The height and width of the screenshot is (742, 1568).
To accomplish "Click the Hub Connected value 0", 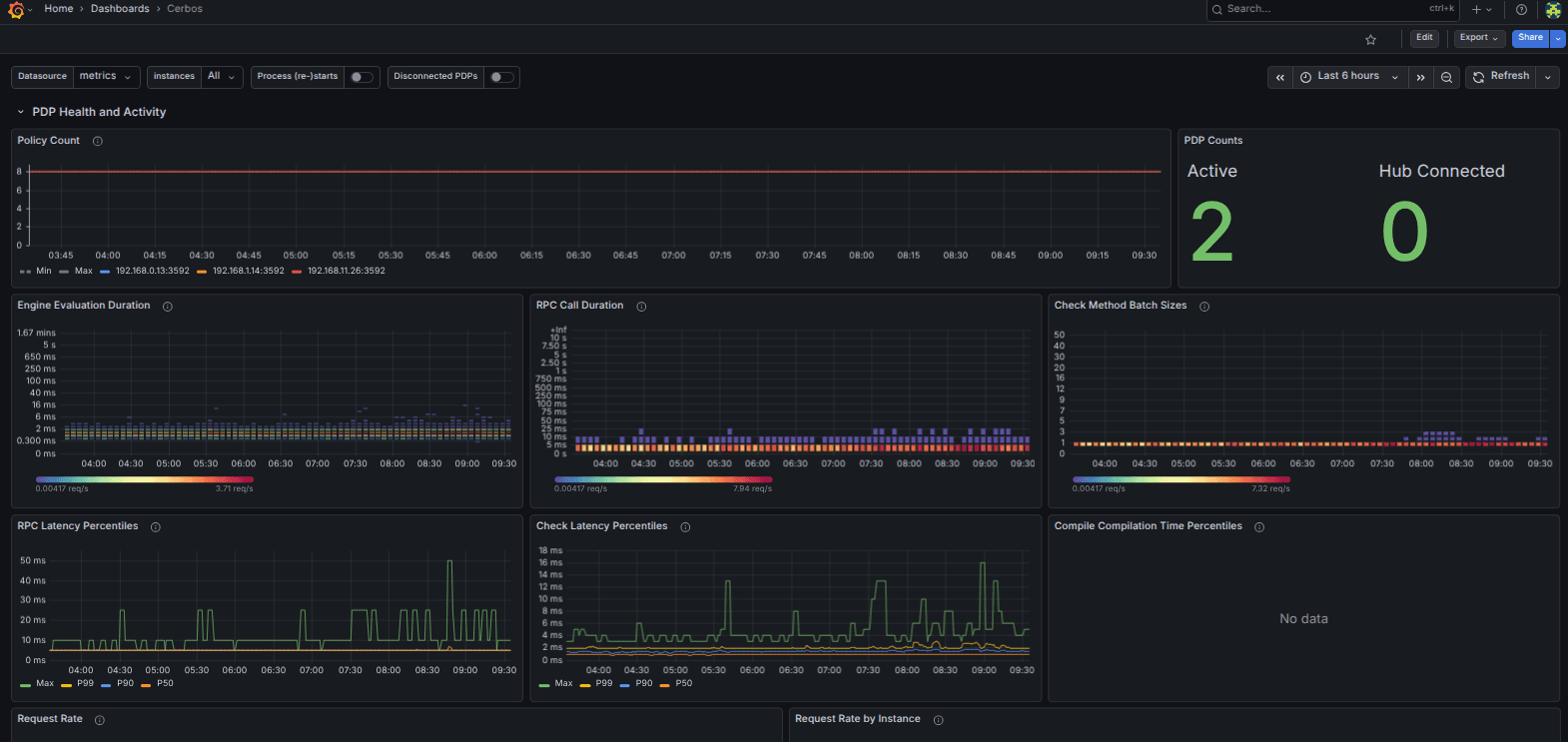I will [x=1404, y=232].
